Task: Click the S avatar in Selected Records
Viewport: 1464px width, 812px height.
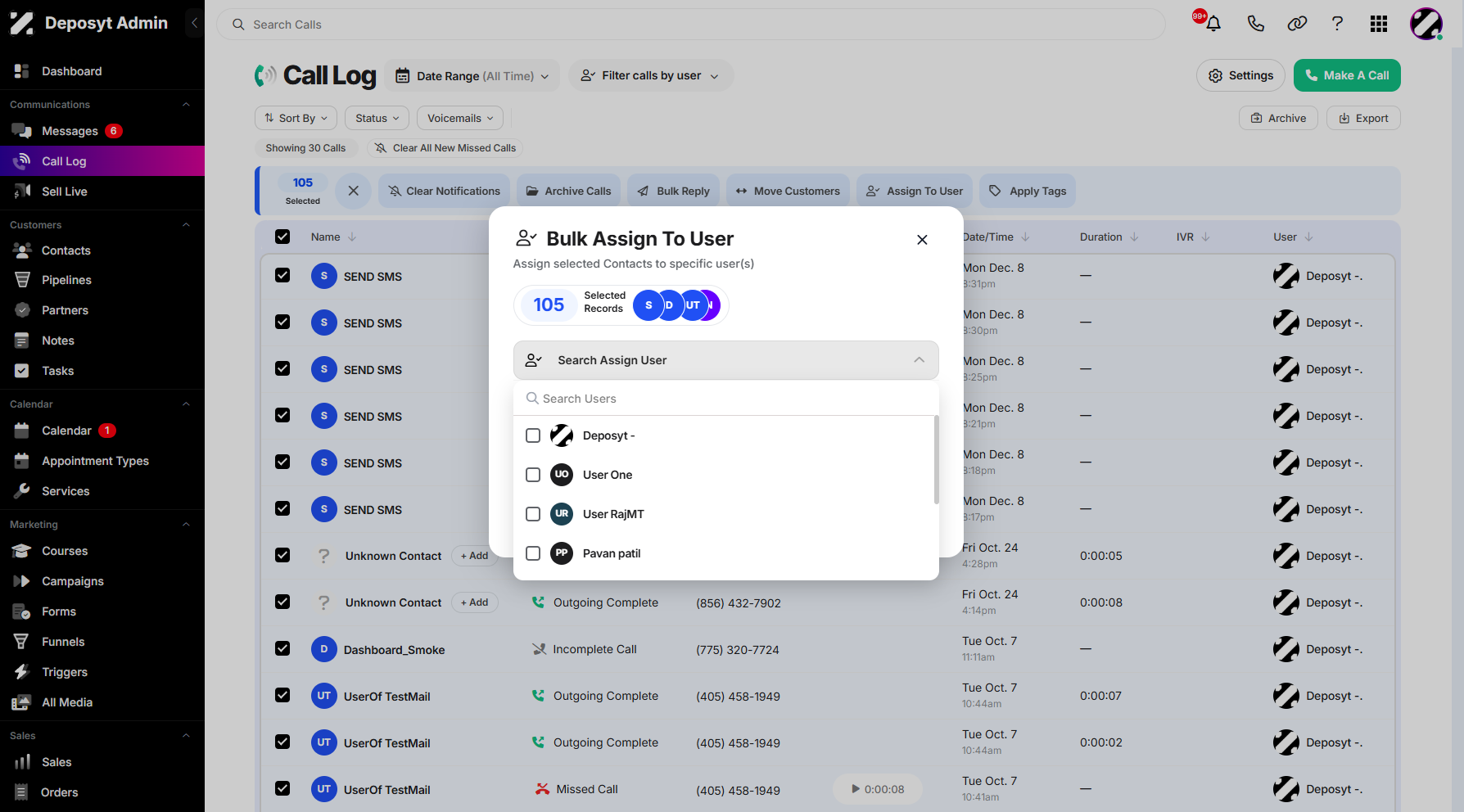Action: coord(648,305)
